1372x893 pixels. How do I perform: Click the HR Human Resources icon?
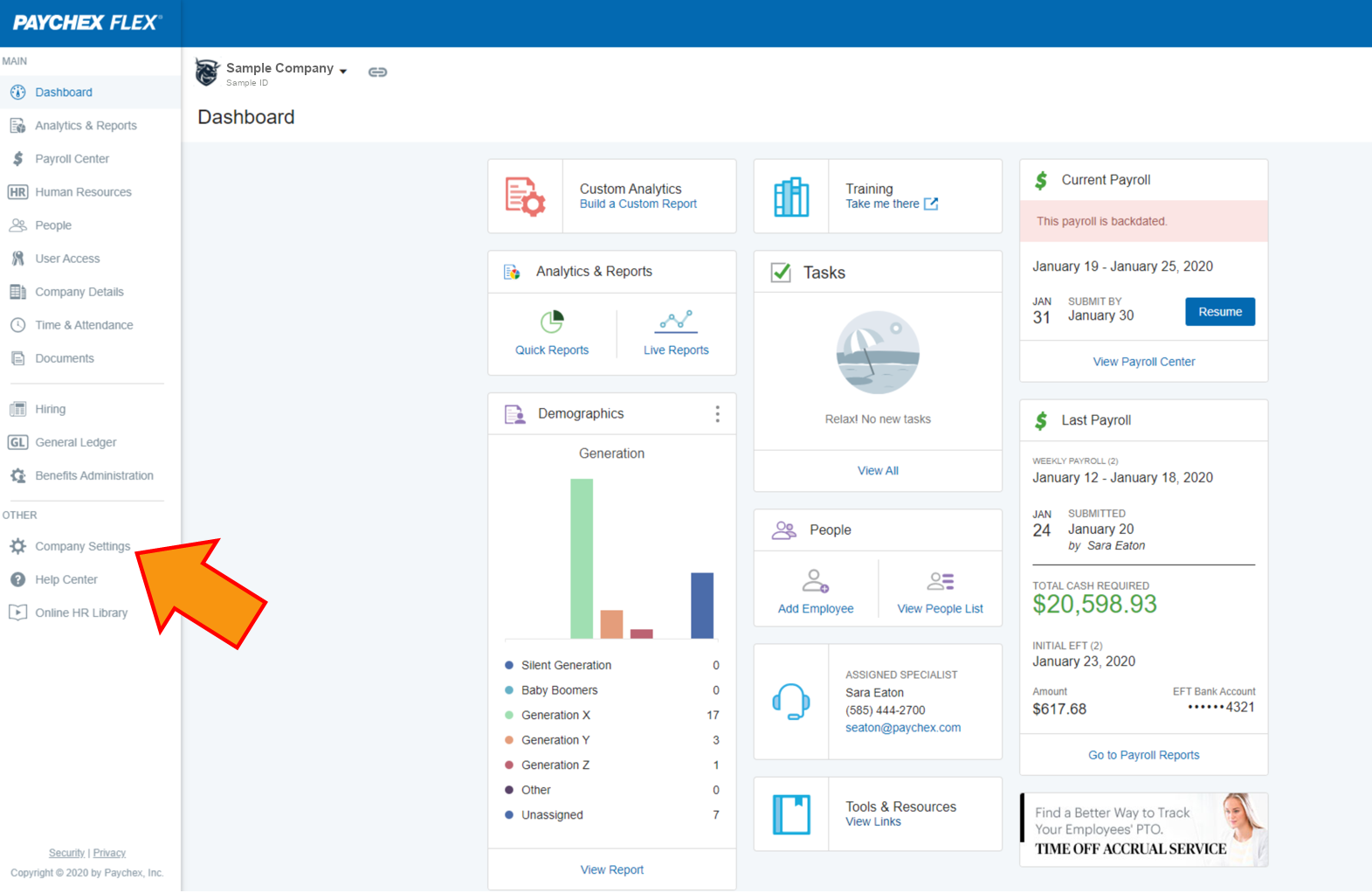point(17,192)
